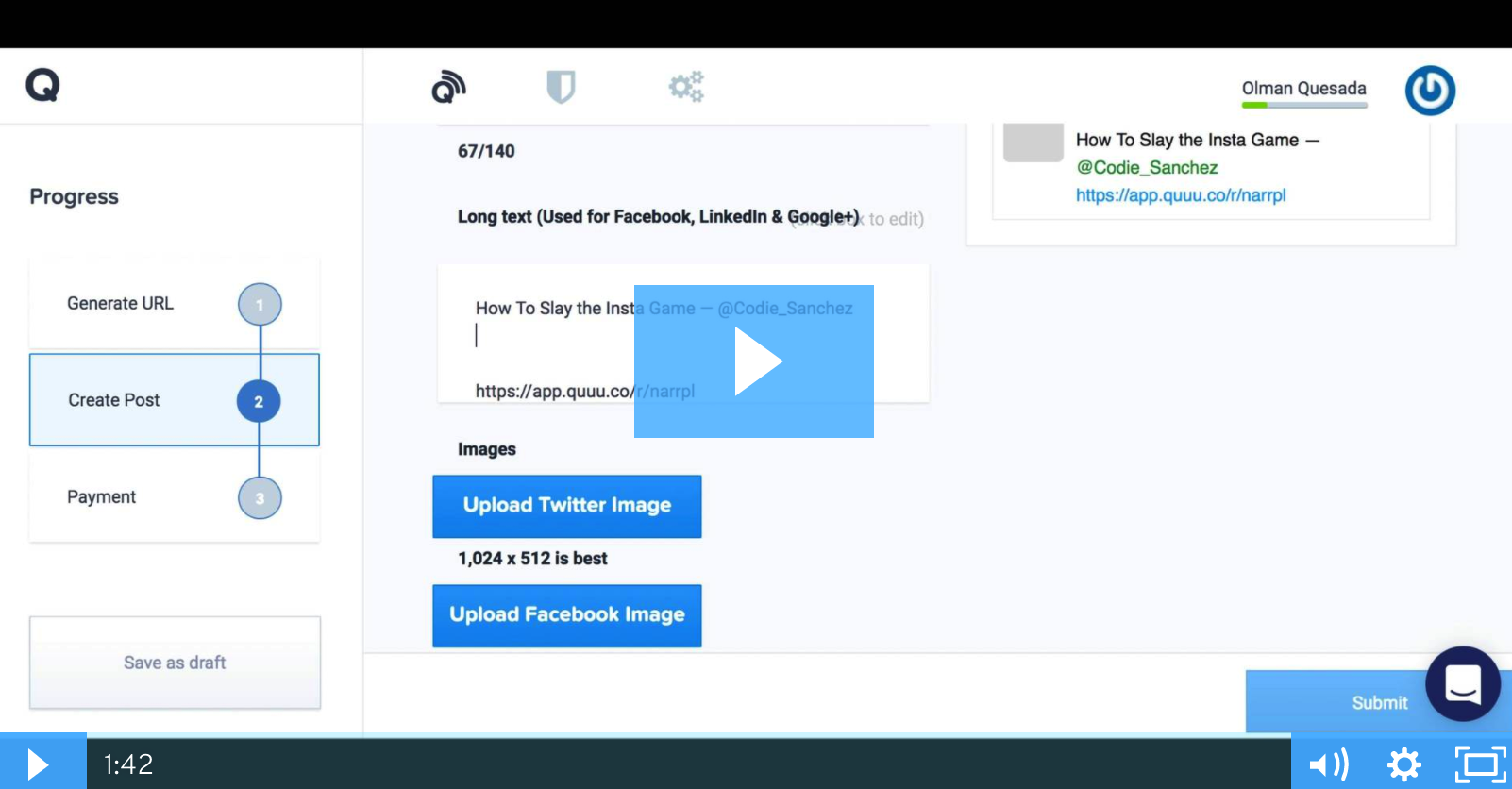Toggle video volume speaker icon
Viewport: 1512px width, 789px height.
click(1329, 764)
